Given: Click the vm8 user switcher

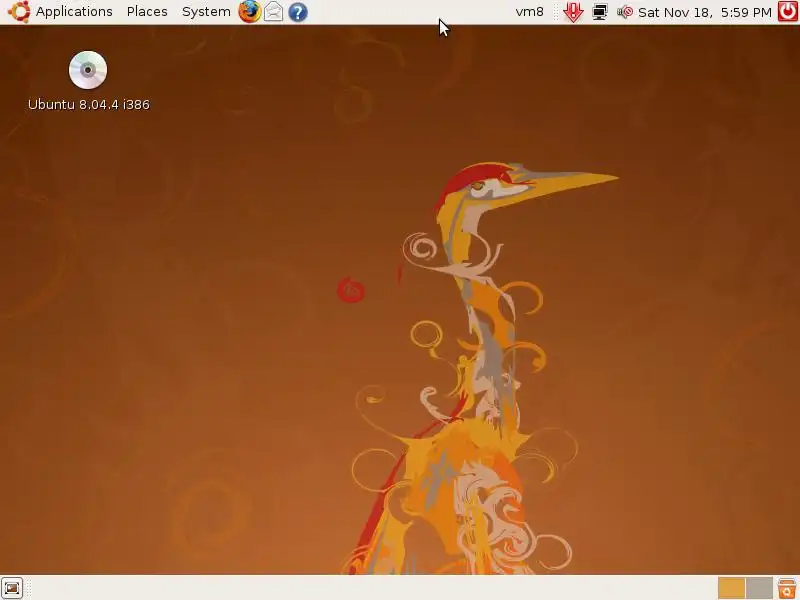Looking at the screenshot, I should click(530, 12).
